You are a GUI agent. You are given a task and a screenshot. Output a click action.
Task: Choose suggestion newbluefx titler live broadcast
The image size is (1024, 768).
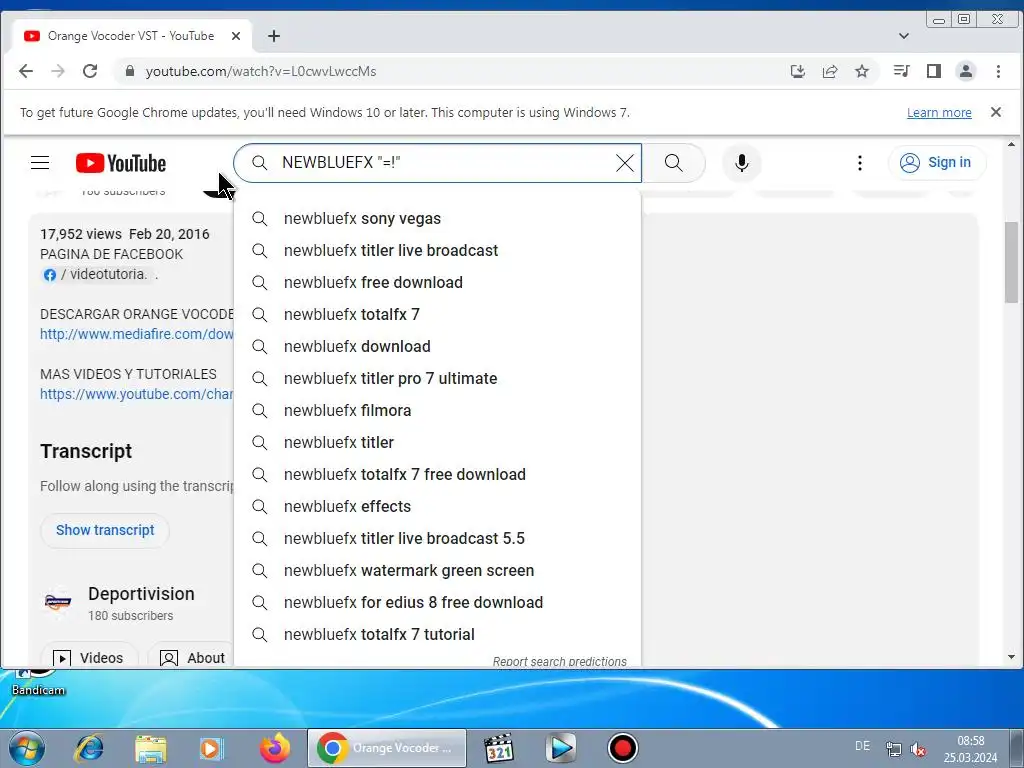pos(438,251)
